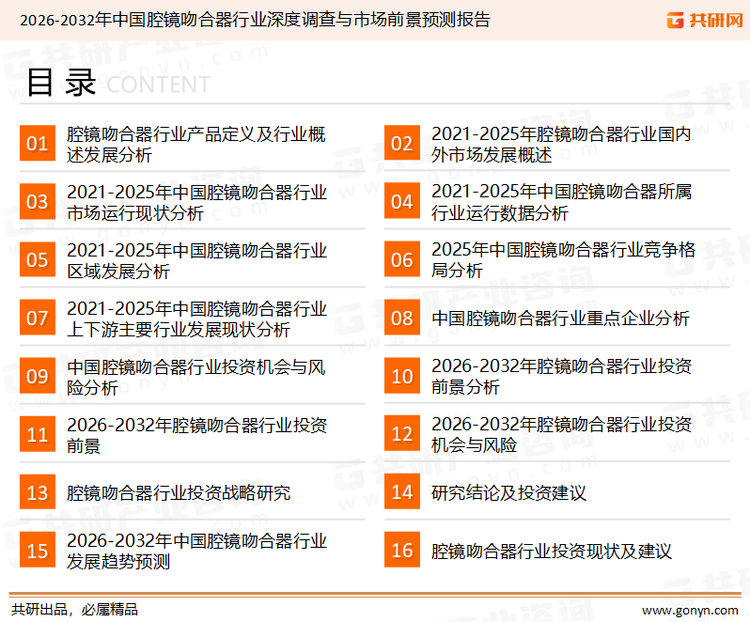The image size is (750, 622).
Task: Select chapter 2021-2025年中国腔镜吻合器行业区域发展分析
Action: click(x=197, y=261)
